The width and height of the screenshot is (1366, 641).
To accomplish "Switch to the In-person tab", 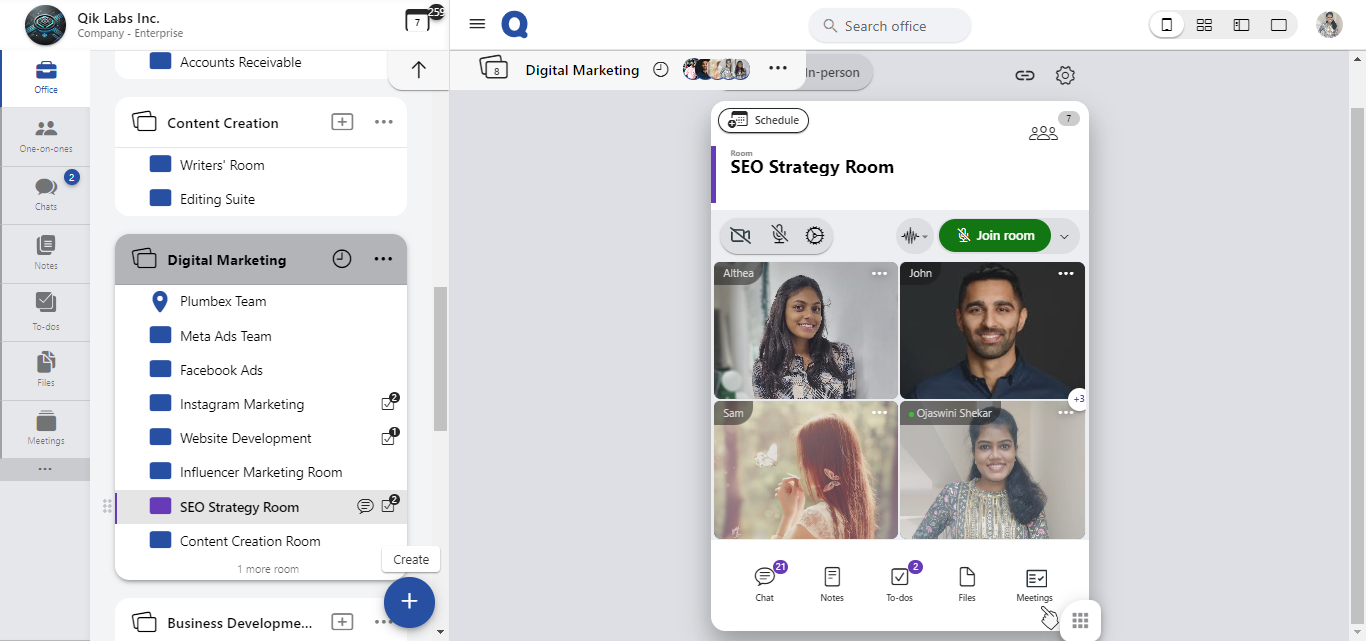I will pos(832,72).
